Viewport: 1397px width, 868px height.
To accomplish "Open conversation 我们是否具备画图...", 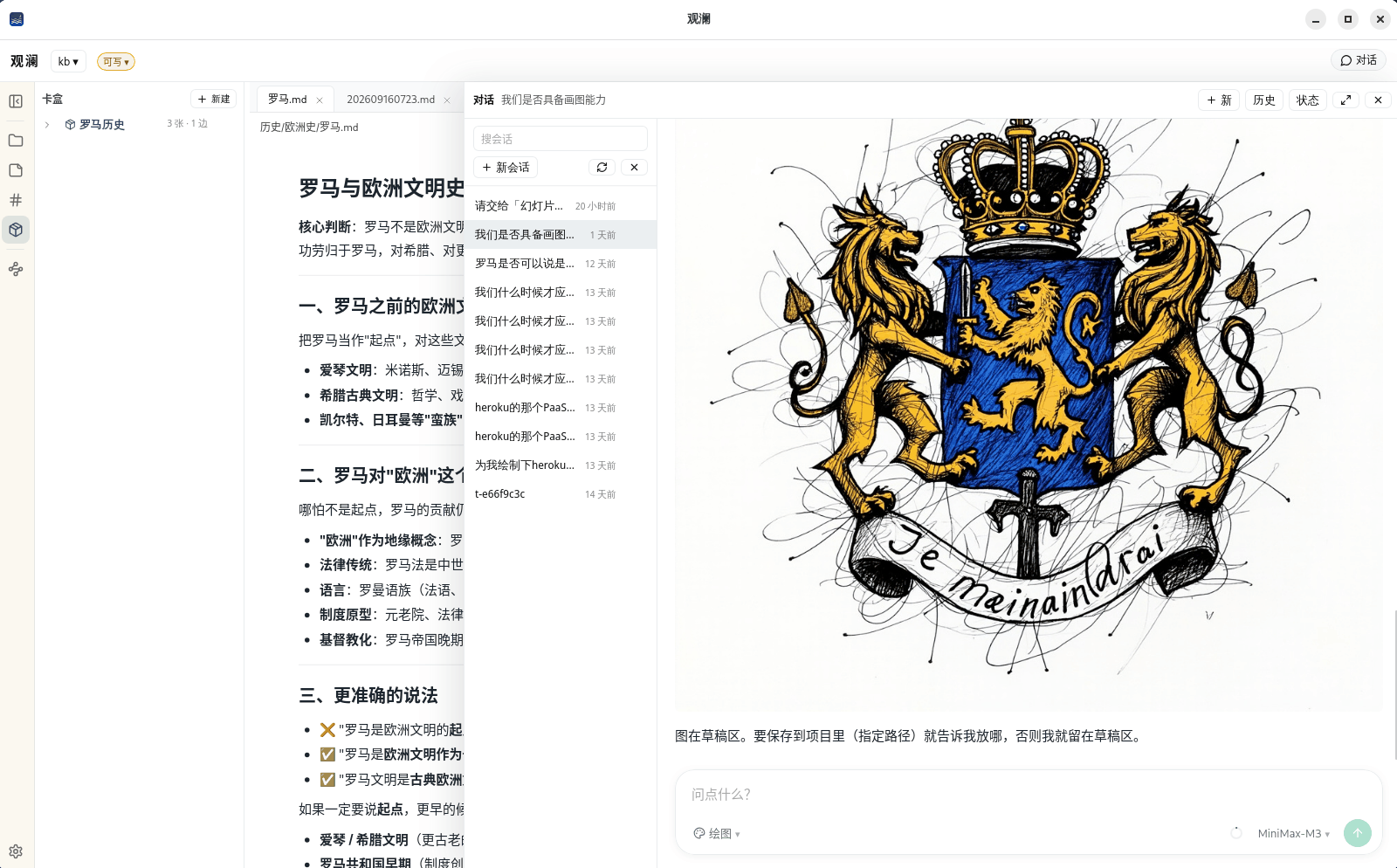I will 561,235.
